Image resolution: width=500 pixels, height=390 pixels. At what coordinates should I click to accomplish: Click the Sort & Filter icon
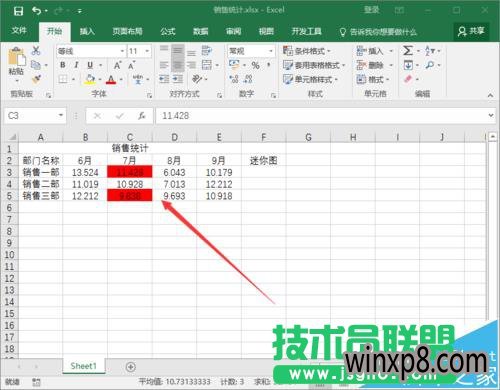click(430, 51)
